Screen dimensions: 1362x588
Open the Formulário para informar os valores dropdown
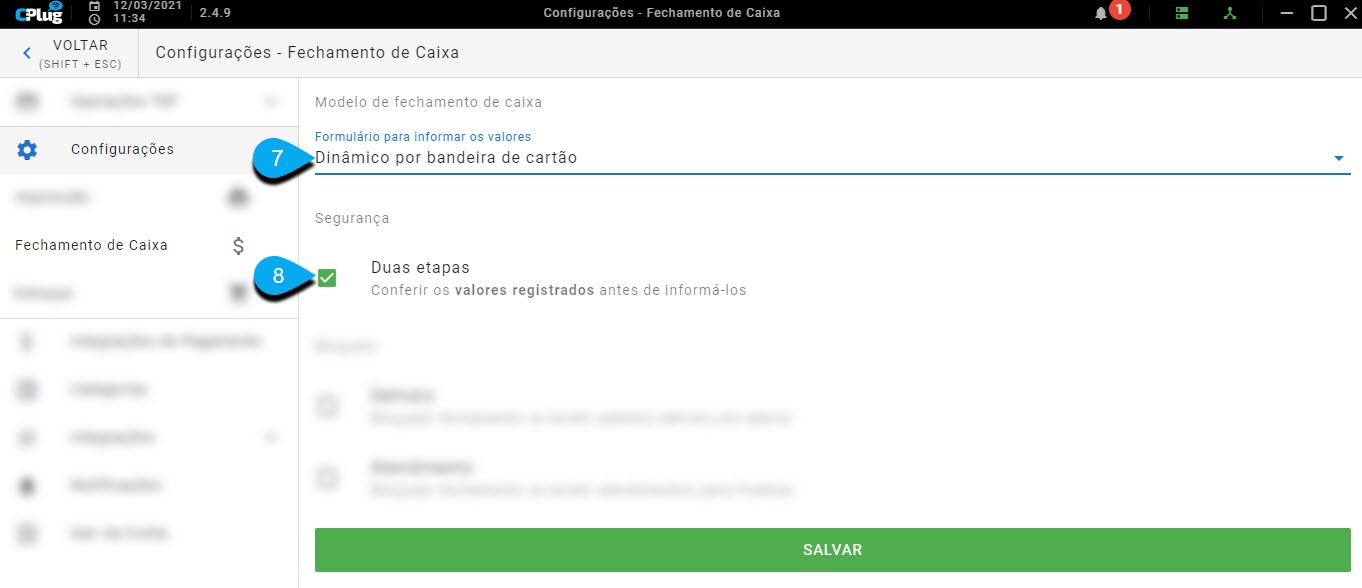click(832, 151)
